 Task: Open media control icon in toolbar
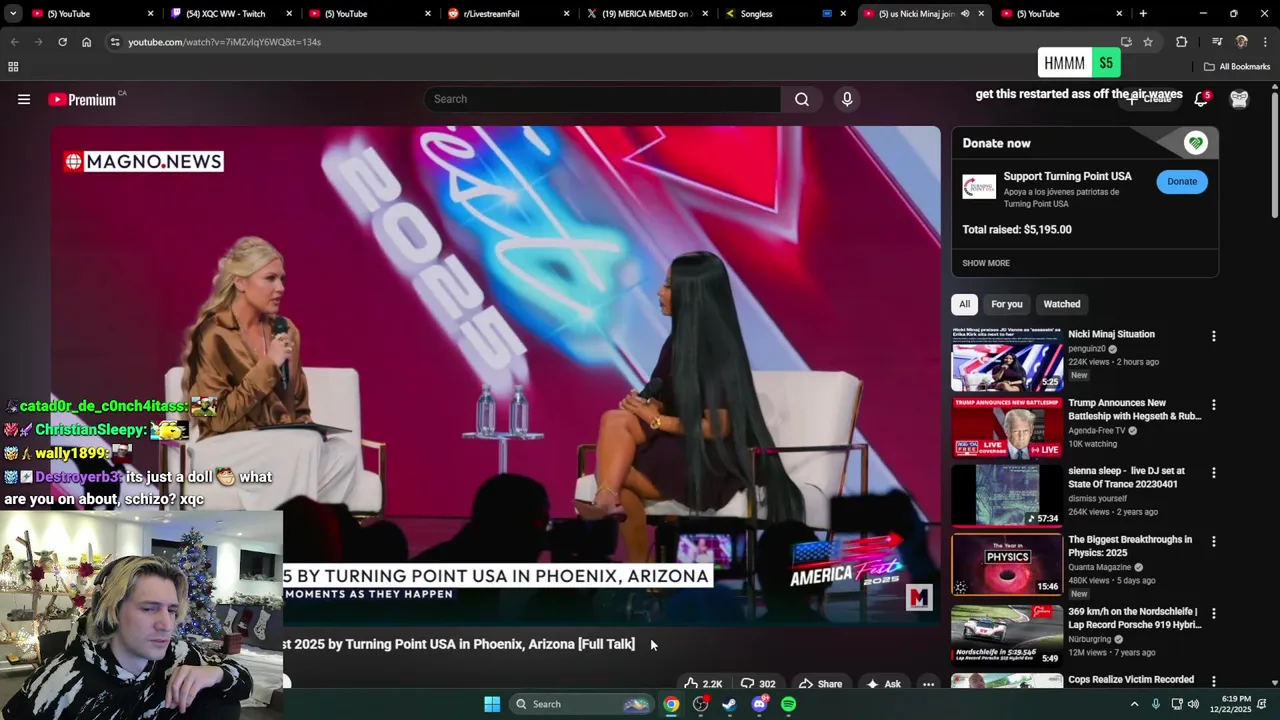click(x=1217, y=42)
